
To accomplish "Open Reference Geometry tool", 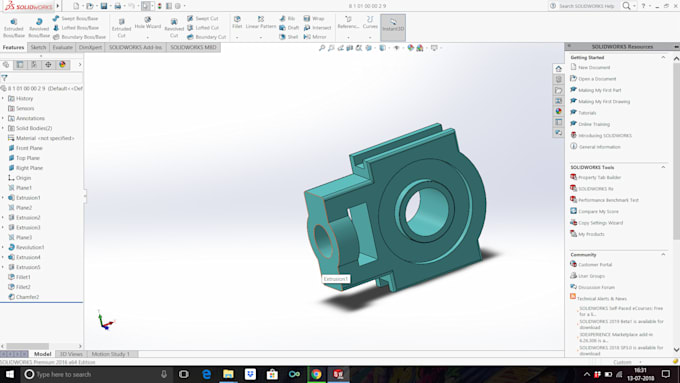I will [x=348, y=23].
